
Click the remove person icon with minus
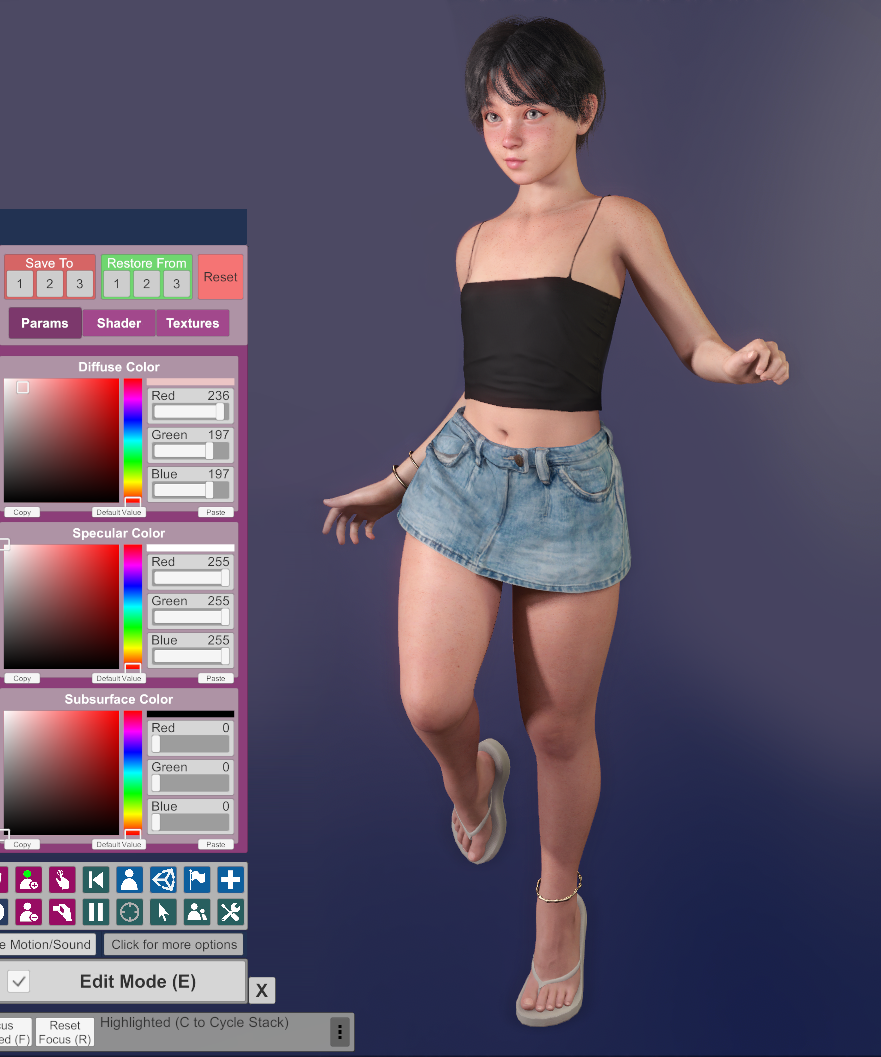click(x=28, y=912)
